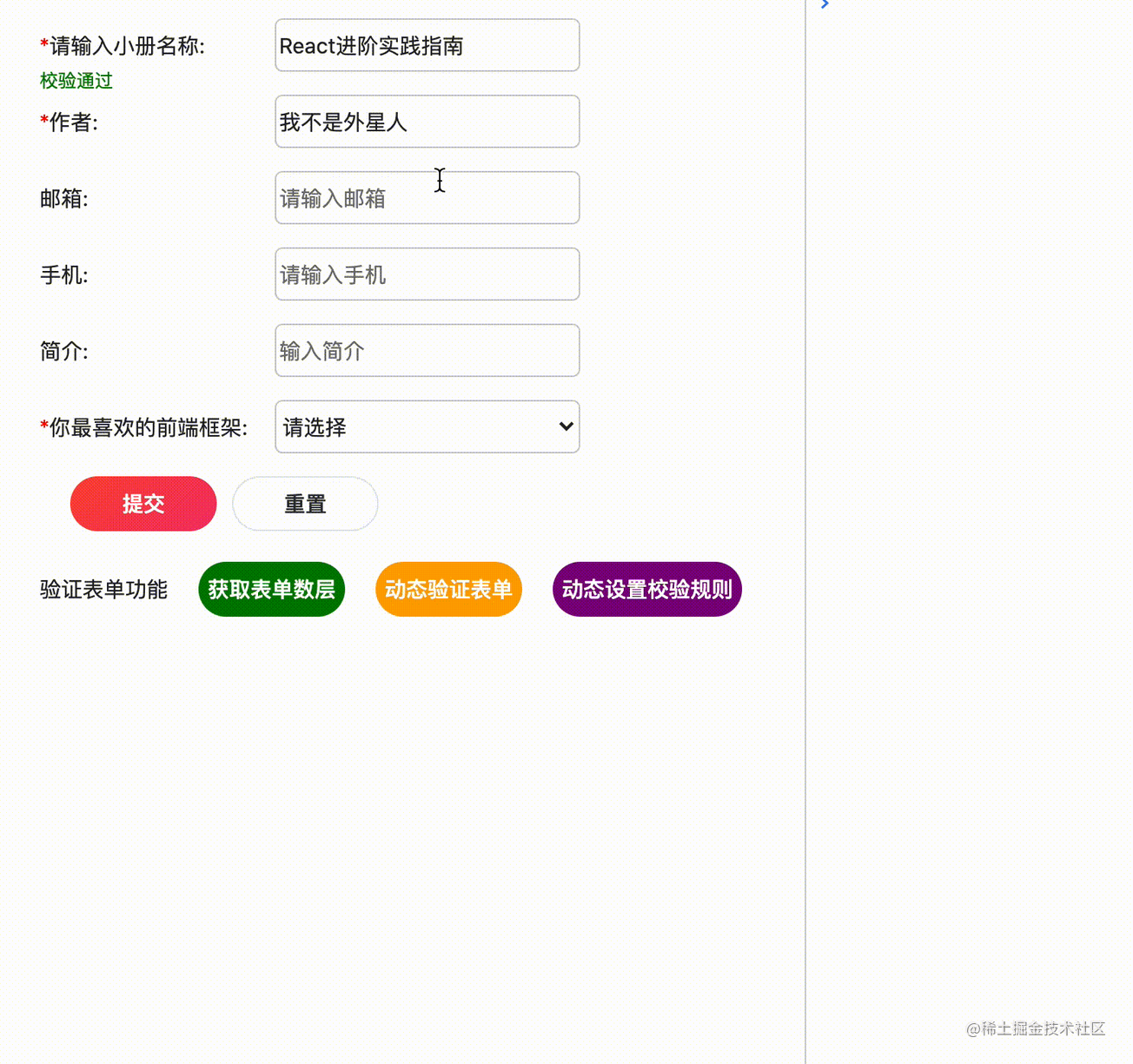Select the 输入简介 description input
This screenshot has width=1133, height=1064.
(x=427, y=351)
